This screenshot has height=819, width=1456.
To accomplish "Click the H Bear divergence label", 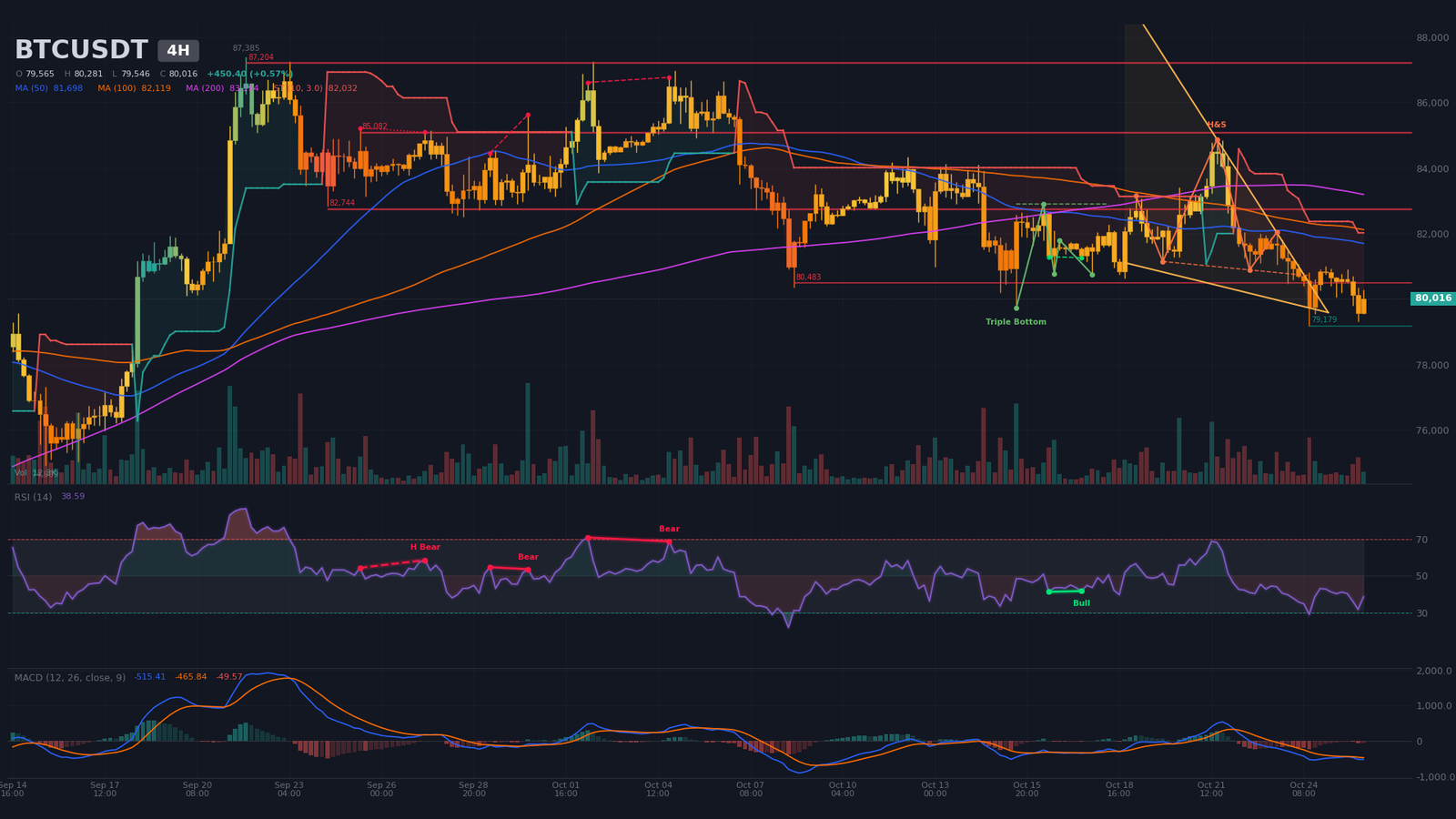I will (x=425, y=547).
